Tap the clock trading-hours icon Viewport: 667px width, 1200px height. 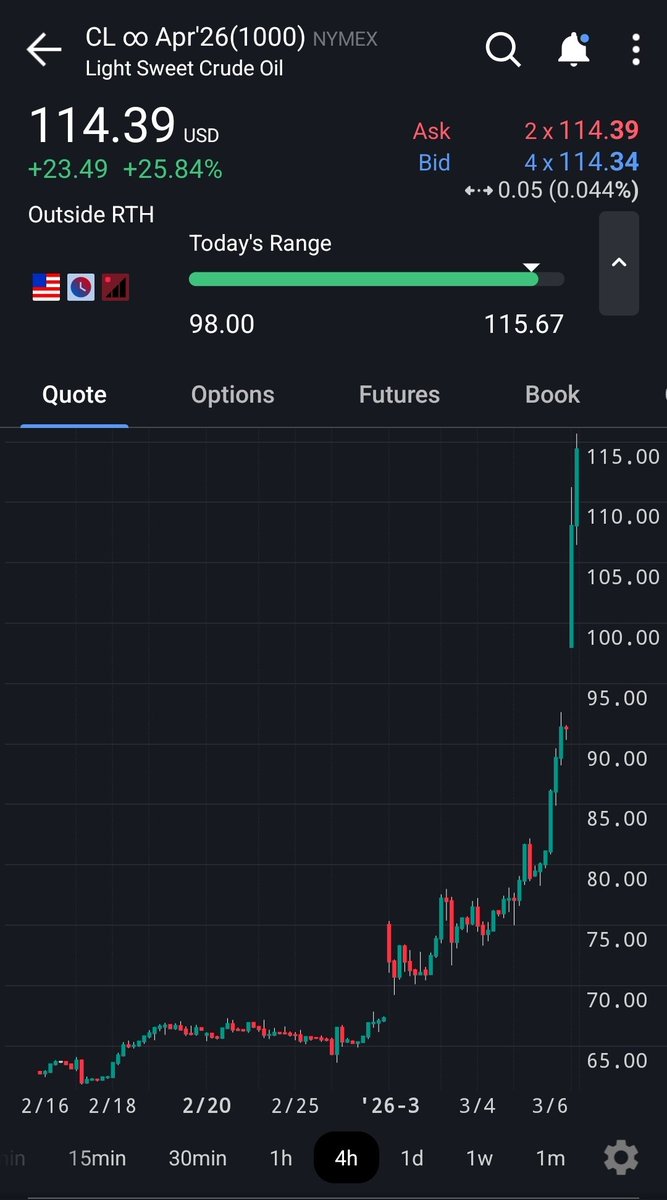81,288
